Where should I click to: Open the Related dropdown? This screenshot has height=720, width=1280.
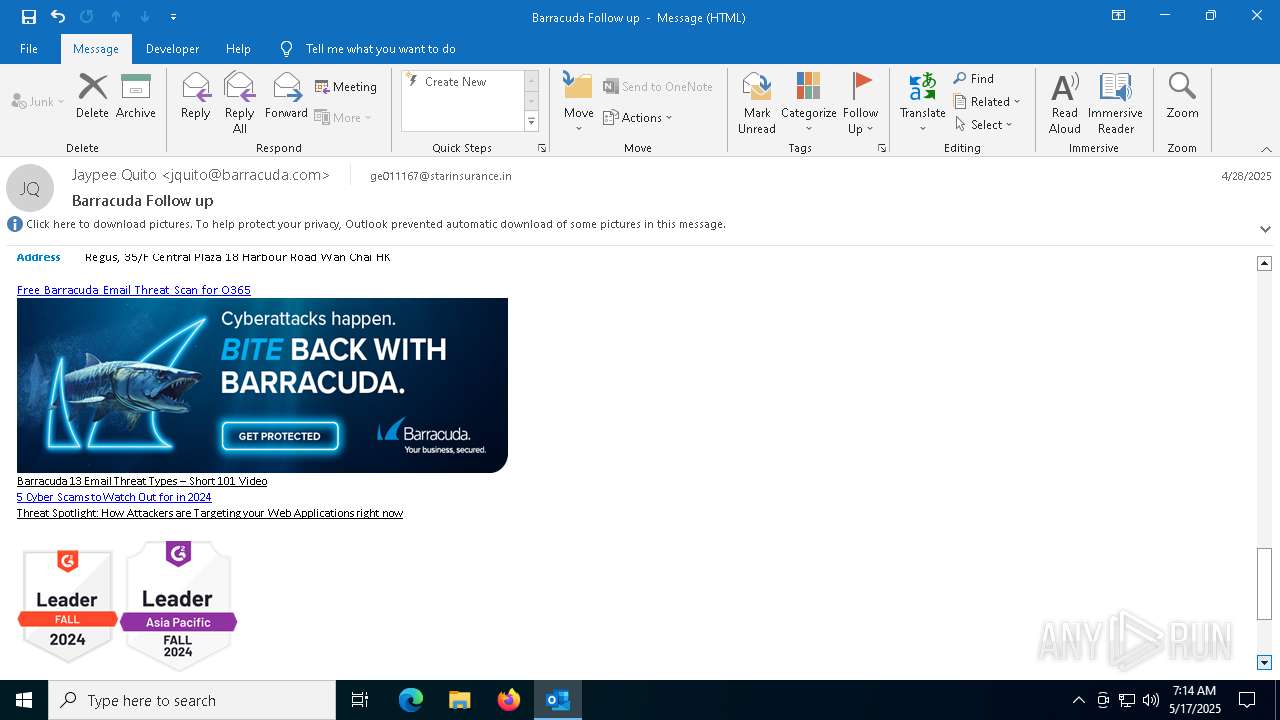987,102
